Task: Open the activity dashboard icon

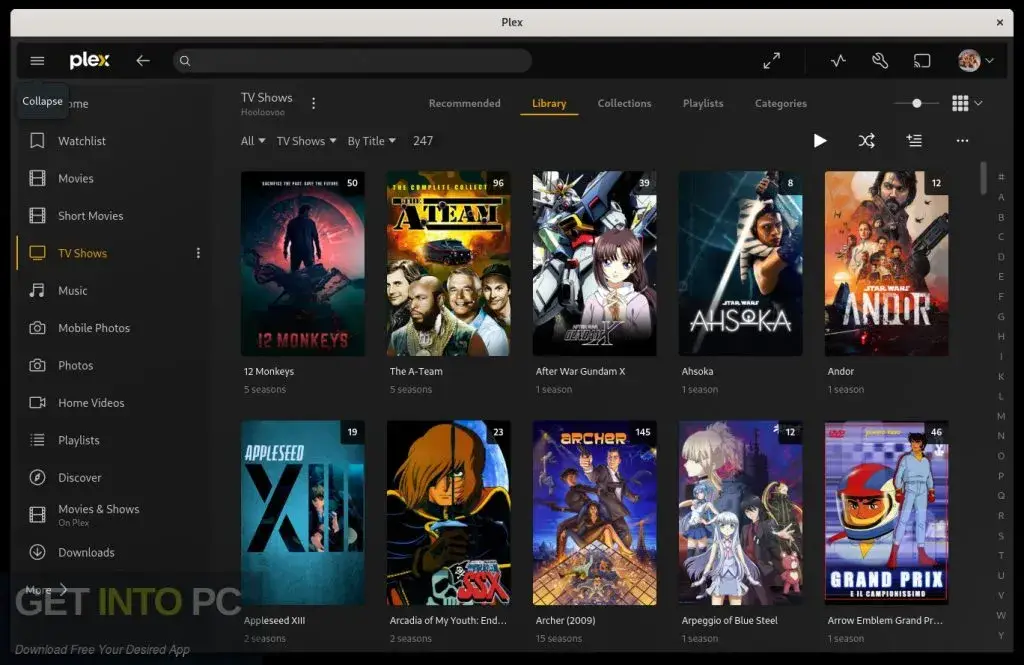Action: pyautogui.click(x=837, y=60)
